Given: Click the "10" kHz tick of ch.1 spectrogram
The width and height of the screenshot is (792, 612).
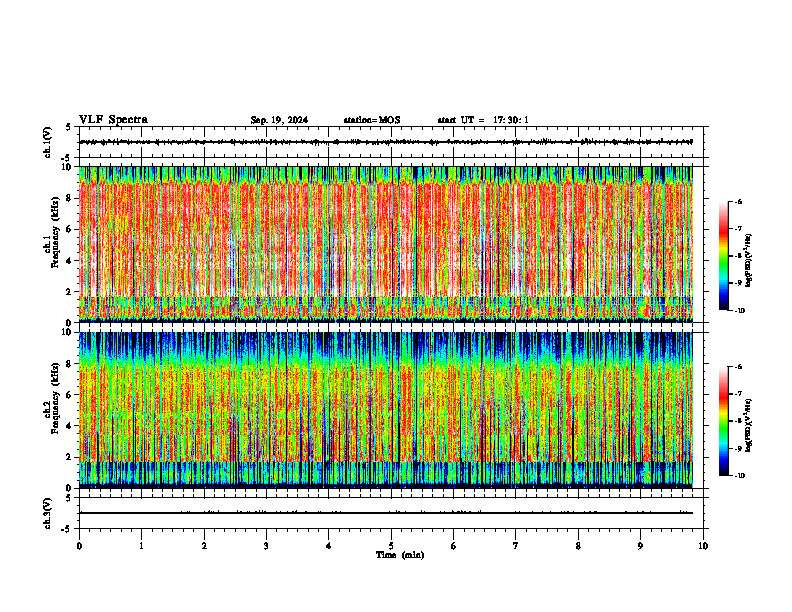Looking at the screenshot, I should [67, 167].
